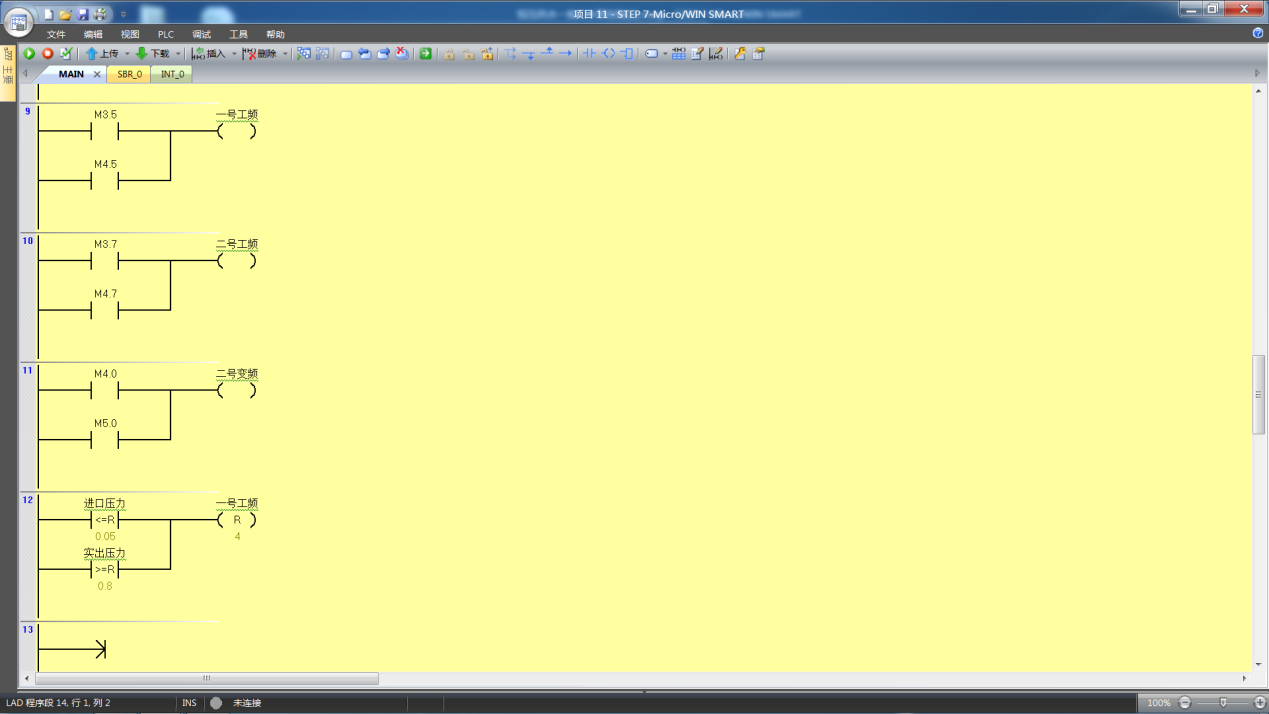Go to the next bookmark icon
The image size is (1269, 714).
pos(383,53)
